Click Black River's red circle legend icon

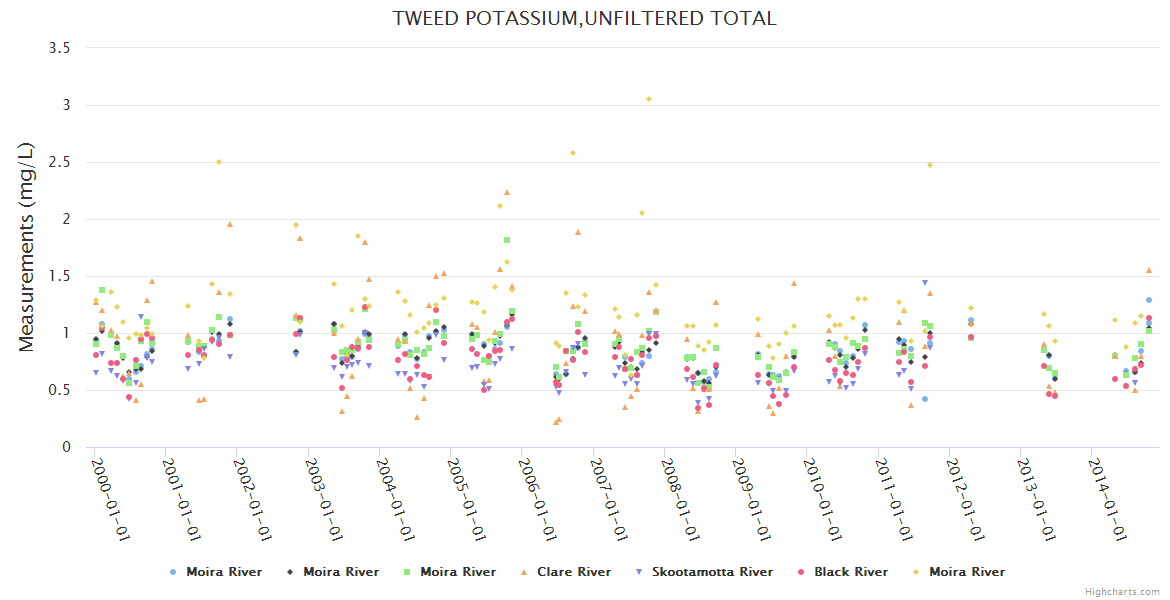(x=801, y=572)
